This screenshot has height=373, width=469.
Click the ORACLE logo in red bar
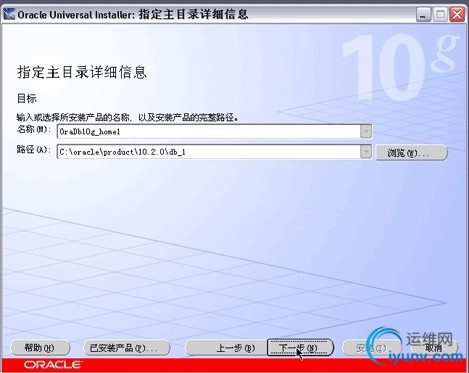coord(53,365)
